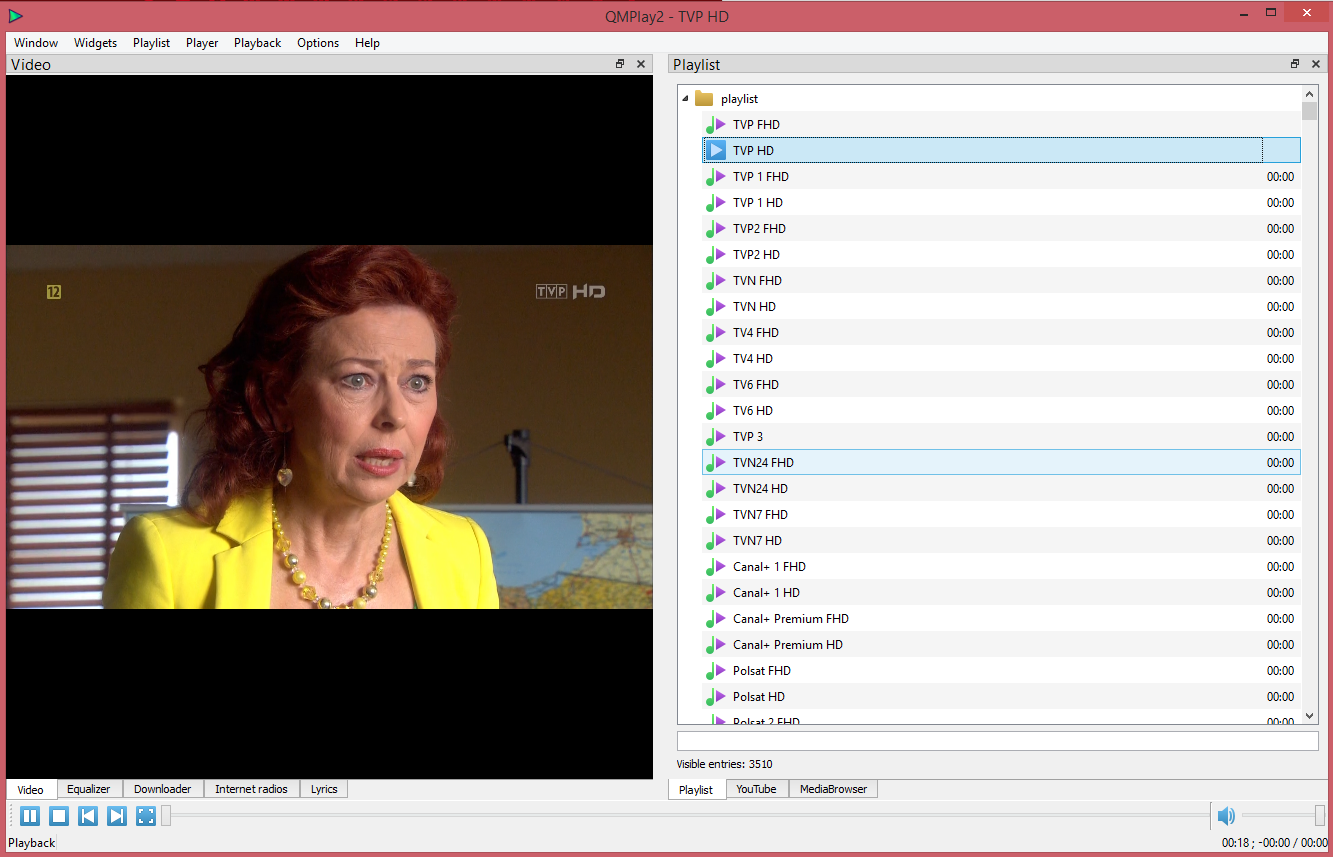Image resolution: width=1333 pixels, height=857 pixels.
Task: Select TVN24 HD entry
Action: tap(1002, 488)
